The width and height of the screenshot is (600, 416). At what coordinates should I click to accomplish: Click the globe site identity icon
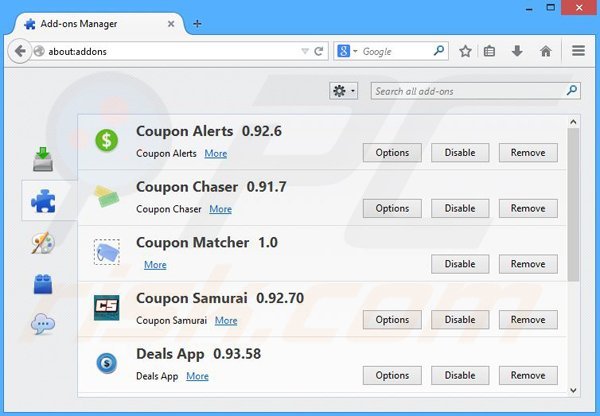tap(39, 51)
